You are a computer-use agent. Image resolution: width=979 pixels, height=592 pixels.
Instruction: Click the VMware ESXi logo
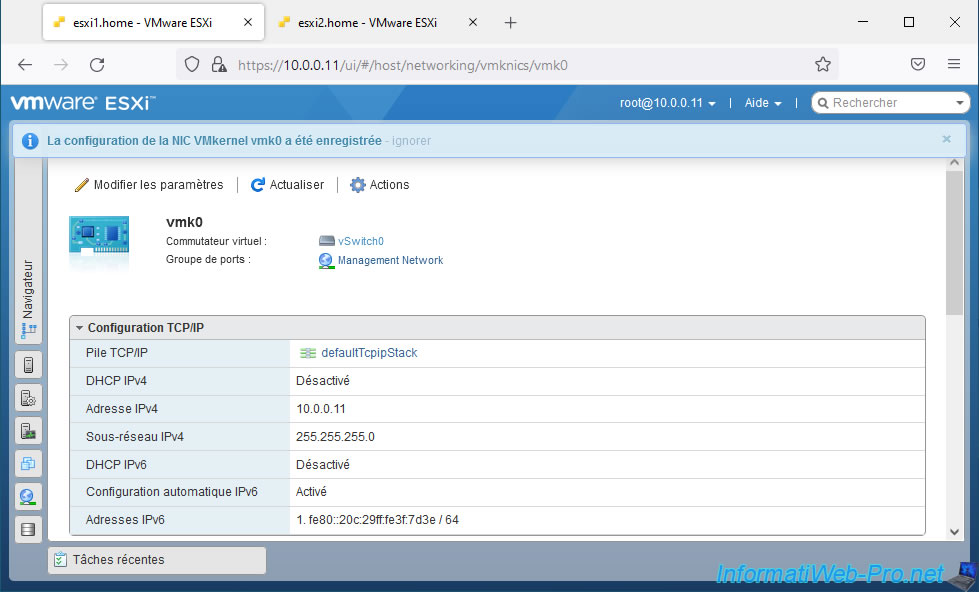pos(83,102)
